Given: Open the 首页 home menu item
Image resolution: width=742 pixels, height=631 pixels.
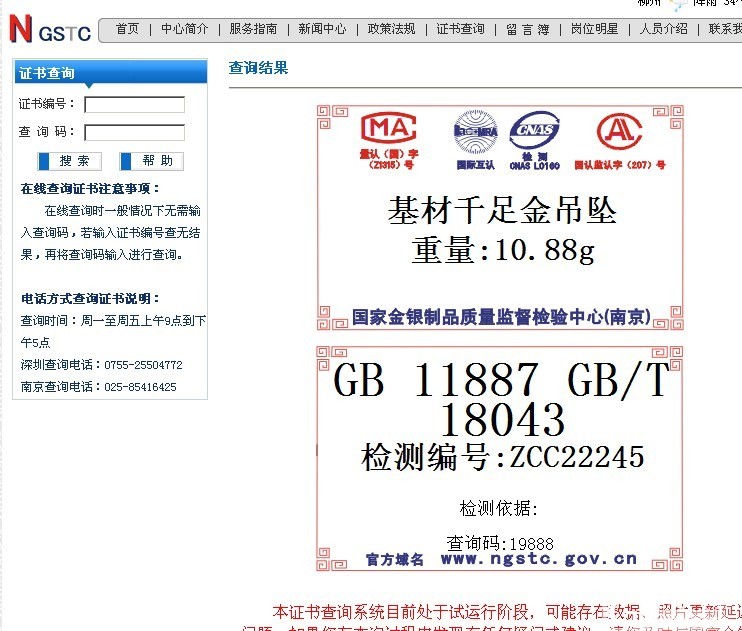Looking at the screenshot, I should click(127, 29).
